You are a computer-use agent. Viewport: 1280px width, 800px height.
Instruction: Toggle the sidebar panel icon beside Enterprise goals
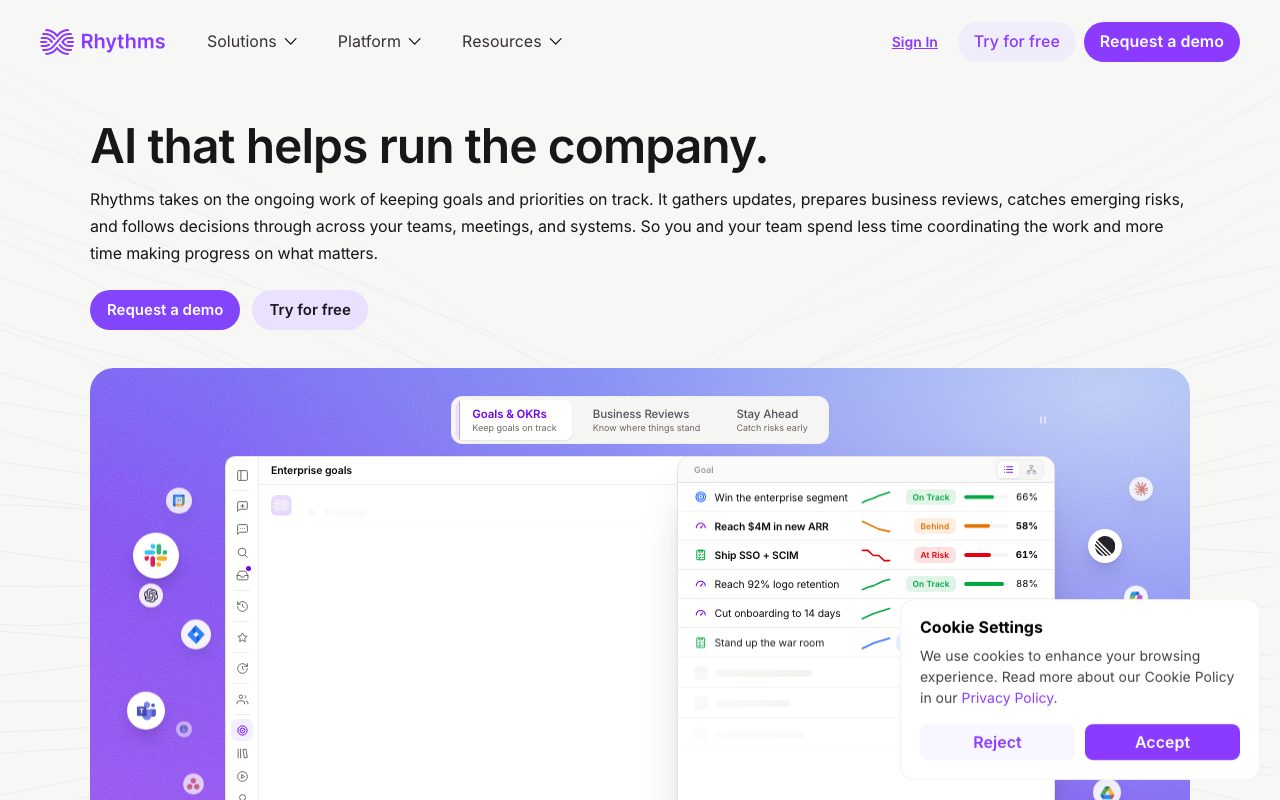(242, 475)
